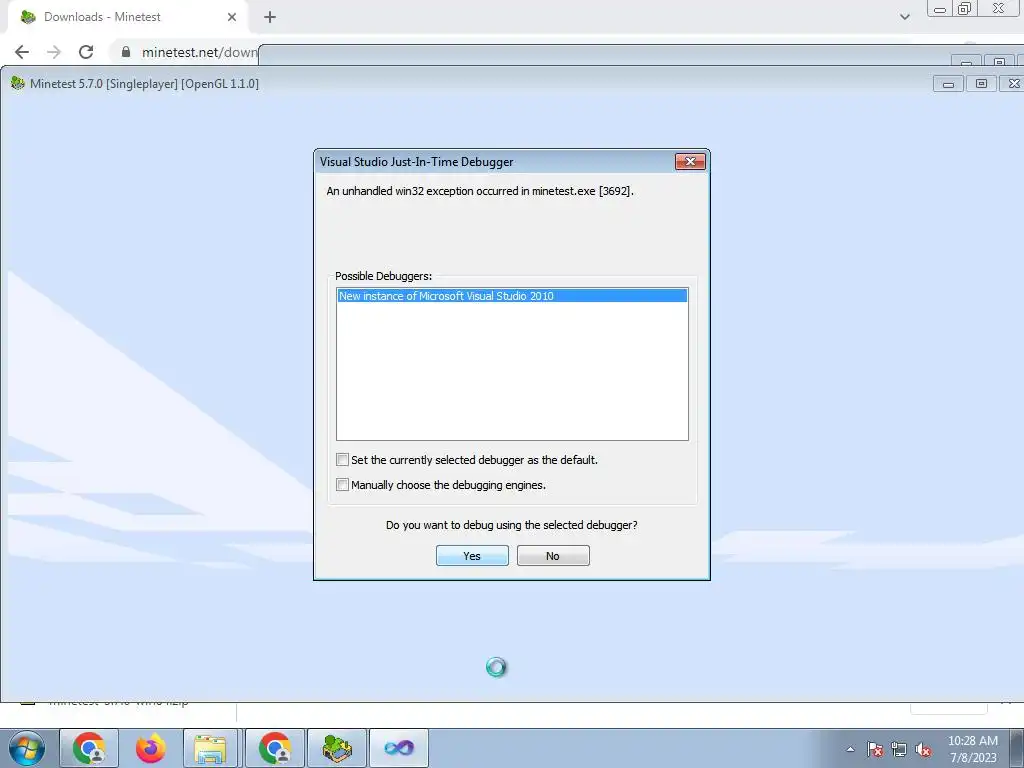Close the Just-In-Time Debugger dialog
This screenshot has height=768, width=1024.
click(690, 161)
